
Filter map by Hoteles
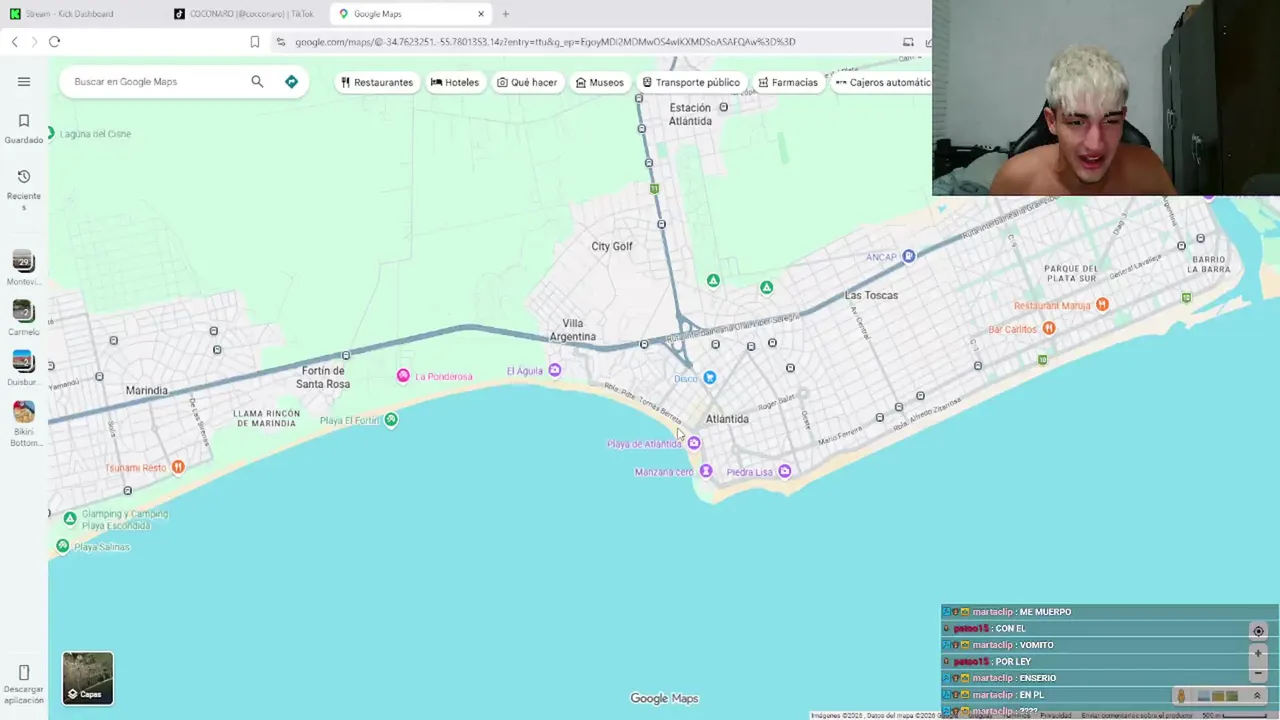(x=455, y=82)
